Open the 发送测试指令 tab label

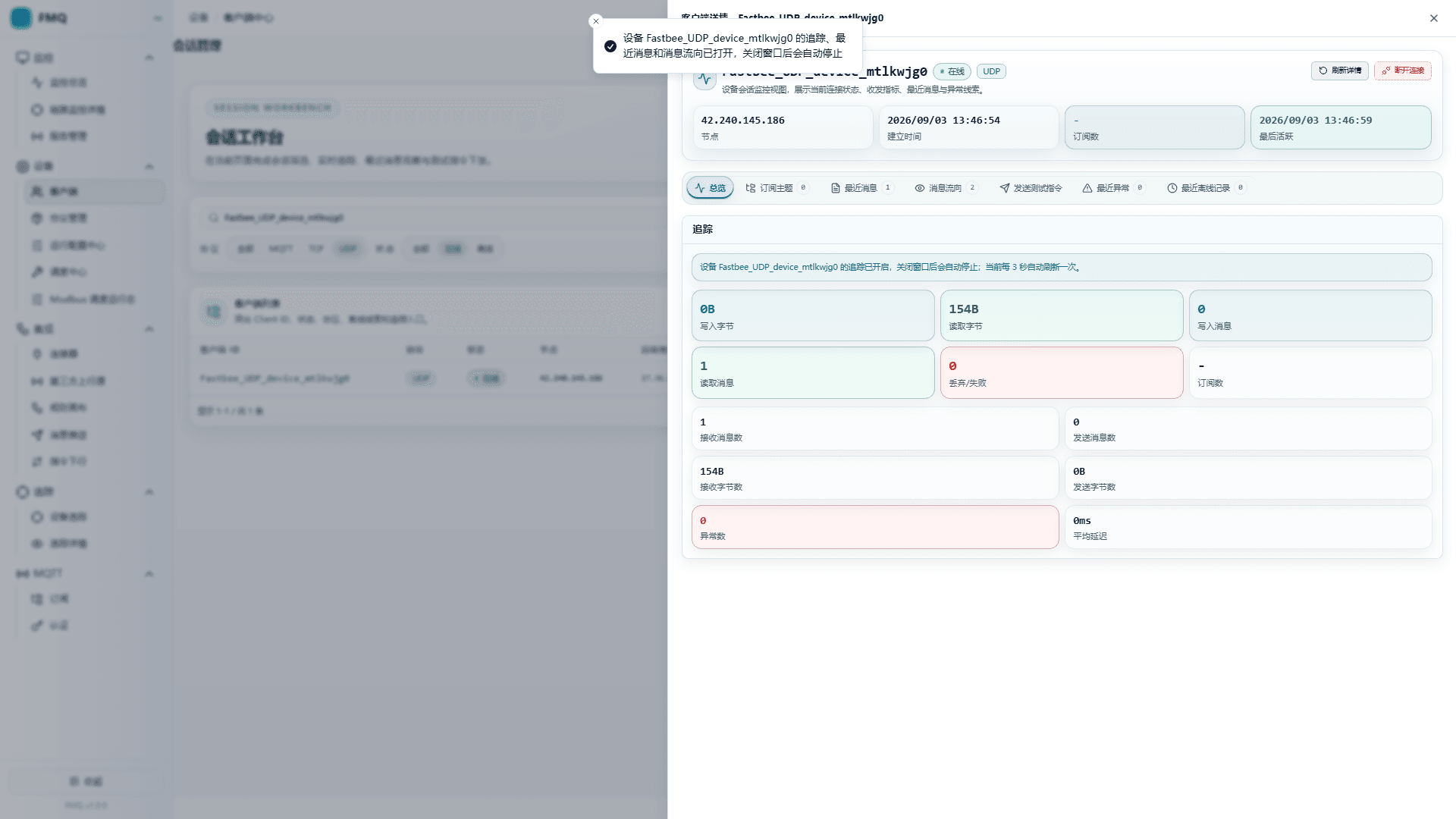pos(1038,188)
